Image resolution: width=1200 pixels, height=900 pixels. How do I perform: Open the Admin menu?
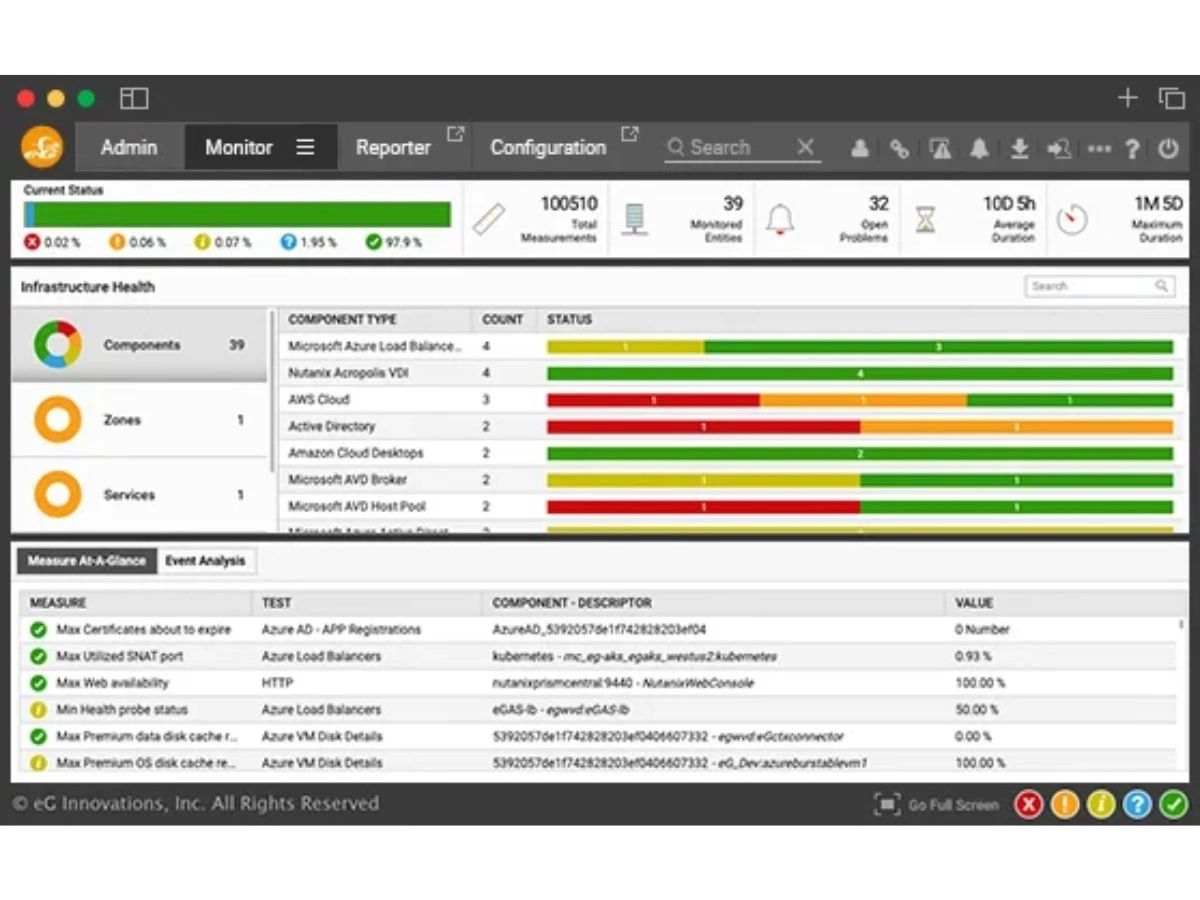tap(129, 147)
